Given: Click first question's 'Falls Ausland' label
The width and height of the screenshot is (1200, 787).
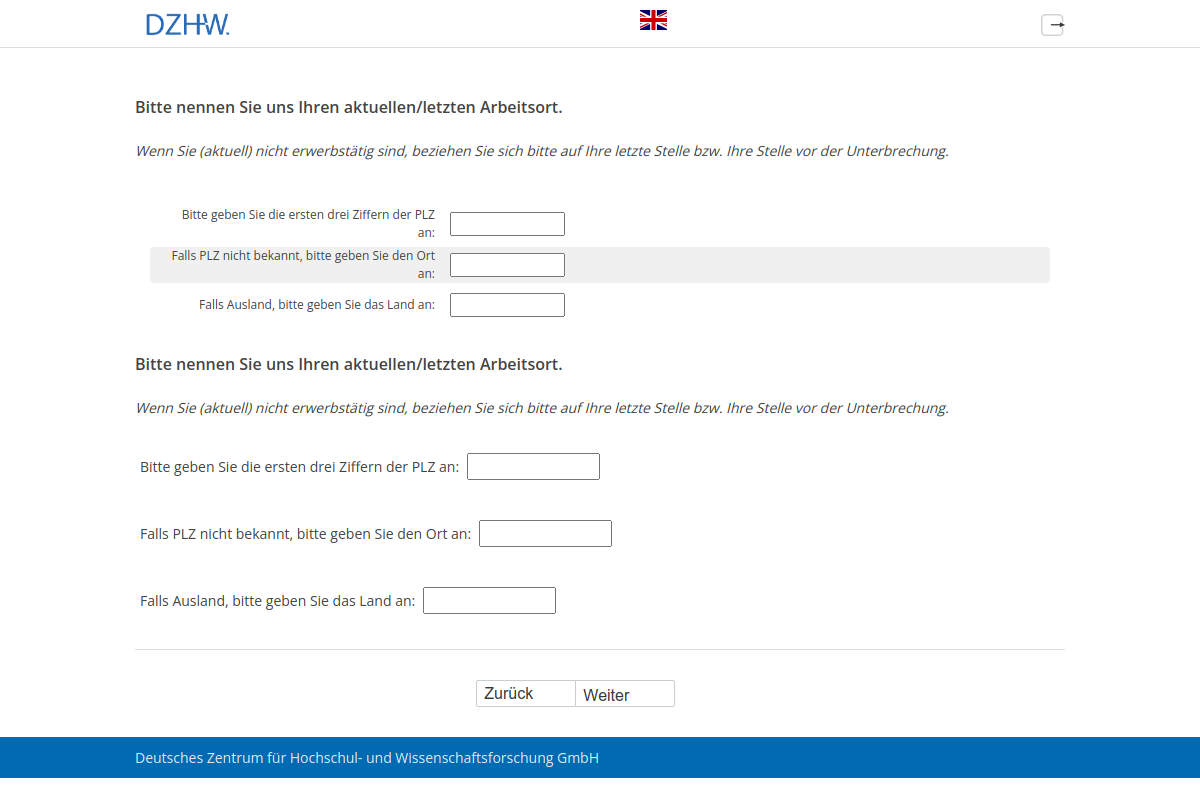Looking at the screenshot, I should point(317,305).
